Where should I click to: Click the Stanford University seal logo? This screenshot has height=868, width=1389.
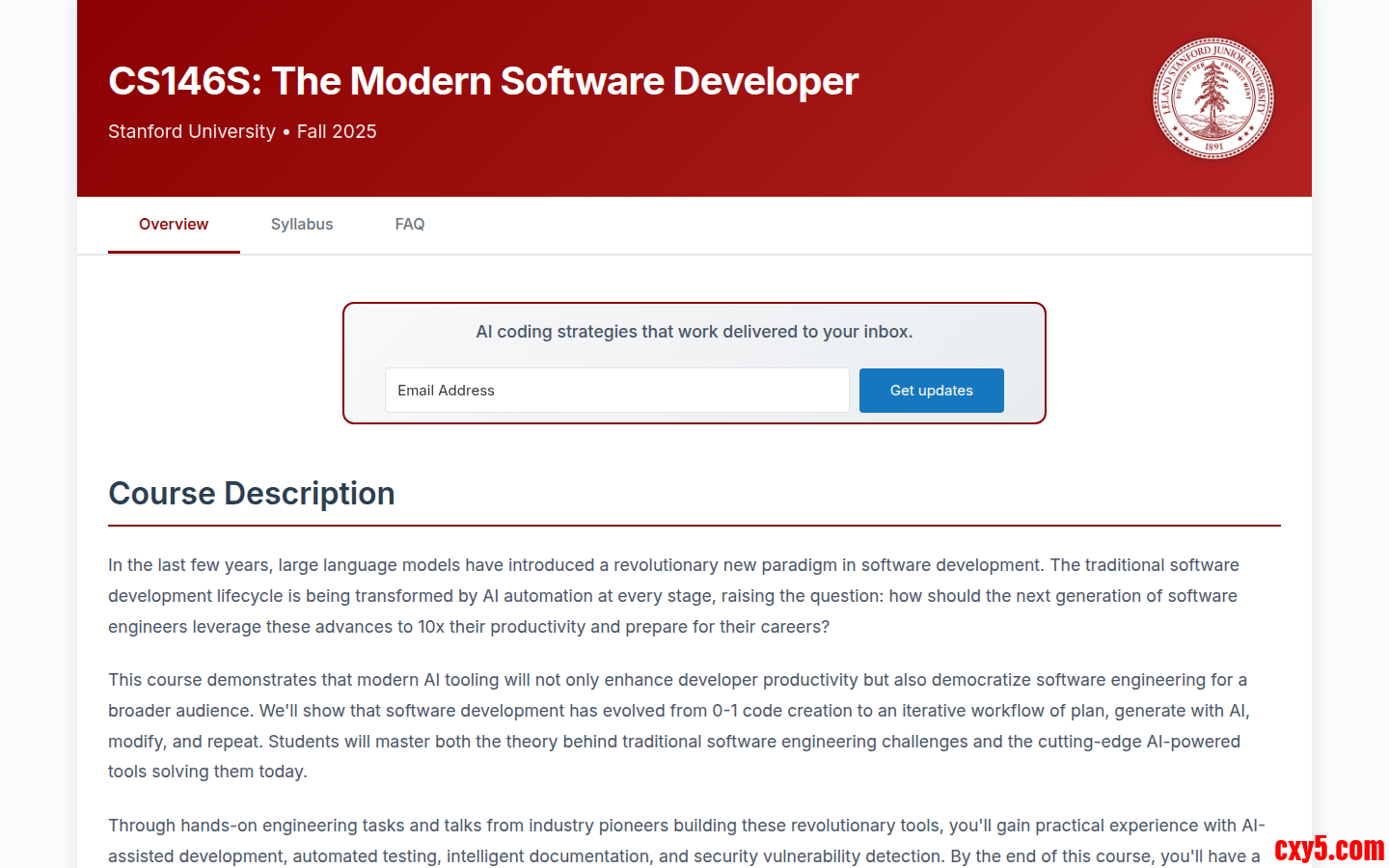coord(1213,98)
